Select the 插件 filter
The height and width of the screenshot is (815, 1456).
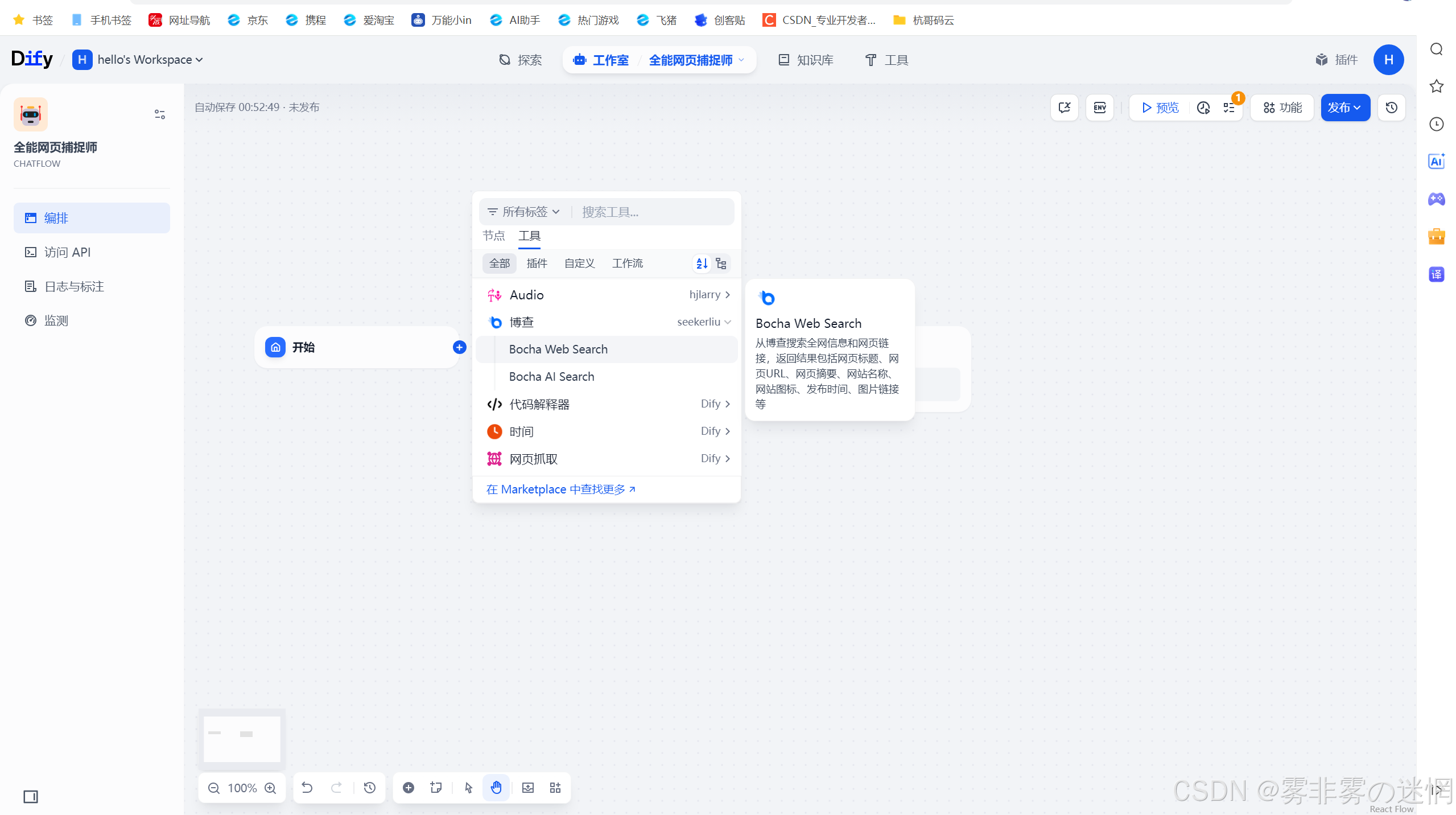[x=537, y=263]
